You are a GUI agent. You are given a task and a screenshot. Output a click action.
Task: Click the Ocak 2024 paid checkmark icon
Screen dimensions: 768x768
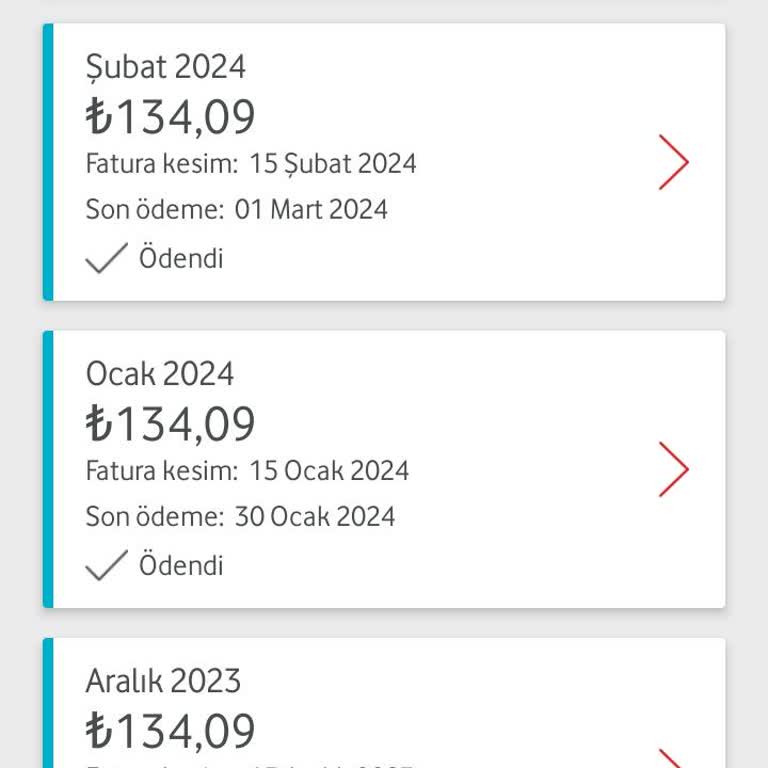click(x=105, y=566)
